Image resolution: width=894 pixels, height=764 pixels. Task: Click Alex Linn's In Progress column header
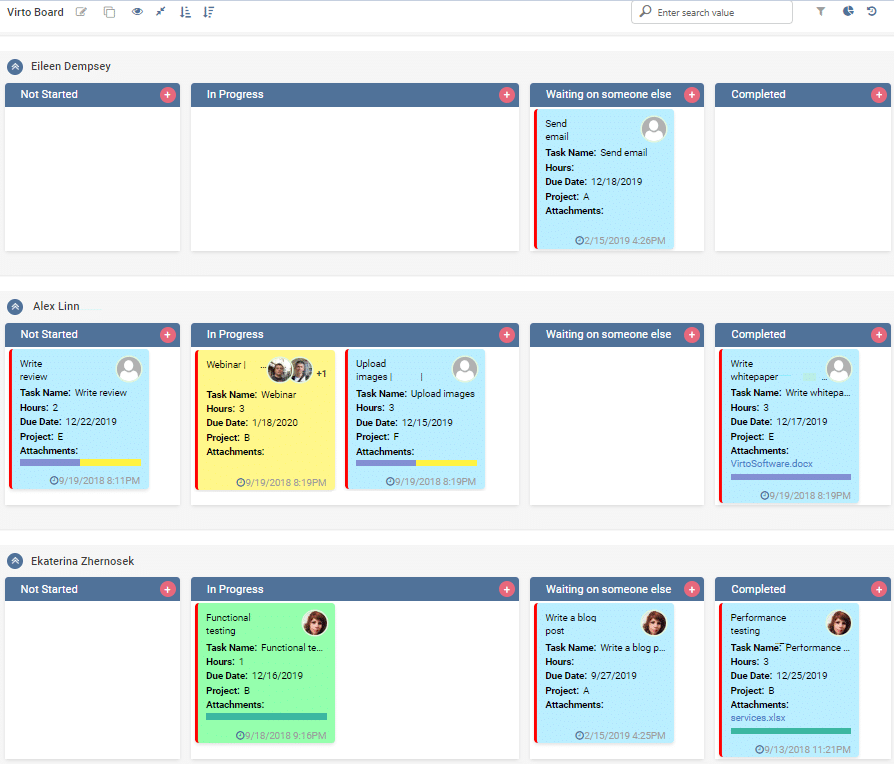point(355,335)
